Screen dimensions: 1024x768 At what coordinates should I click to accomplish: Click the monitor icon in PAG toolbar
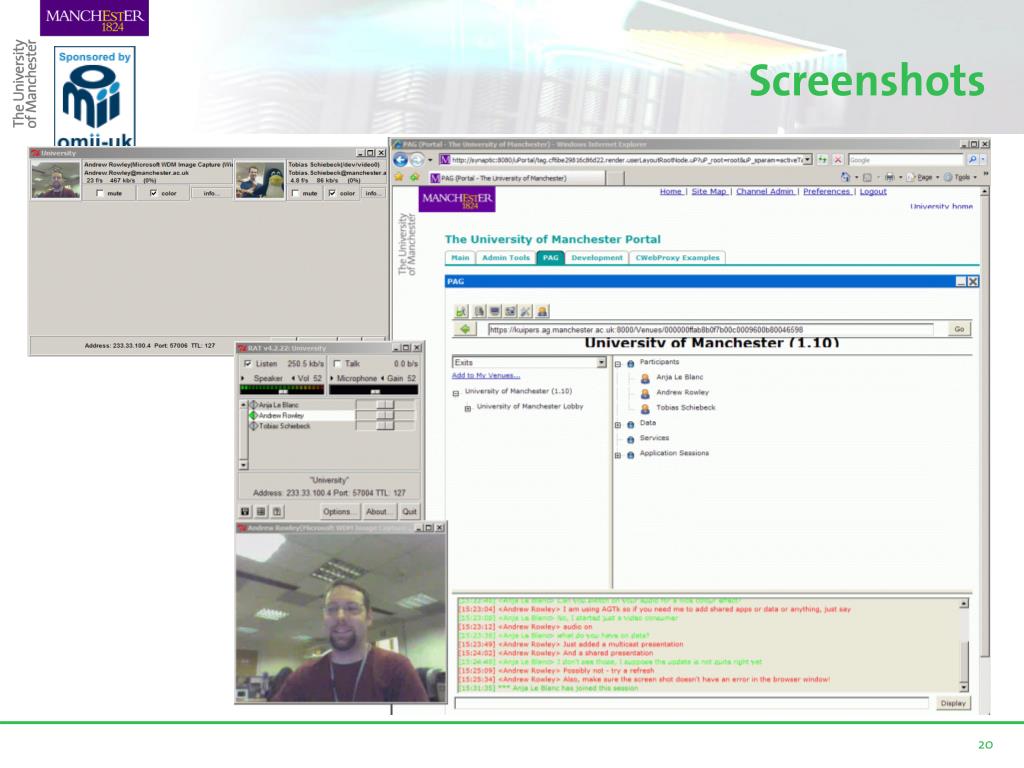(x=495, y=312)
